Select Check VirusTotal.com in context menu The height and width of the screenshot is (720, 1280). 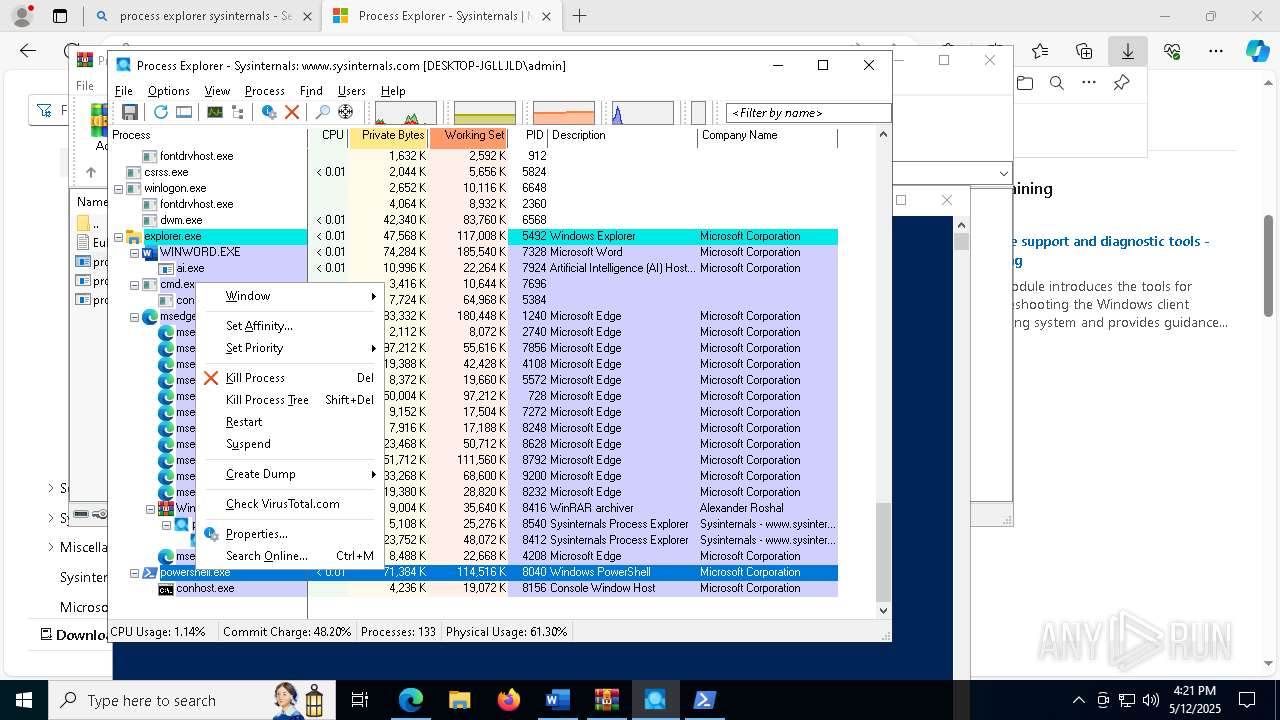(290, 504)
